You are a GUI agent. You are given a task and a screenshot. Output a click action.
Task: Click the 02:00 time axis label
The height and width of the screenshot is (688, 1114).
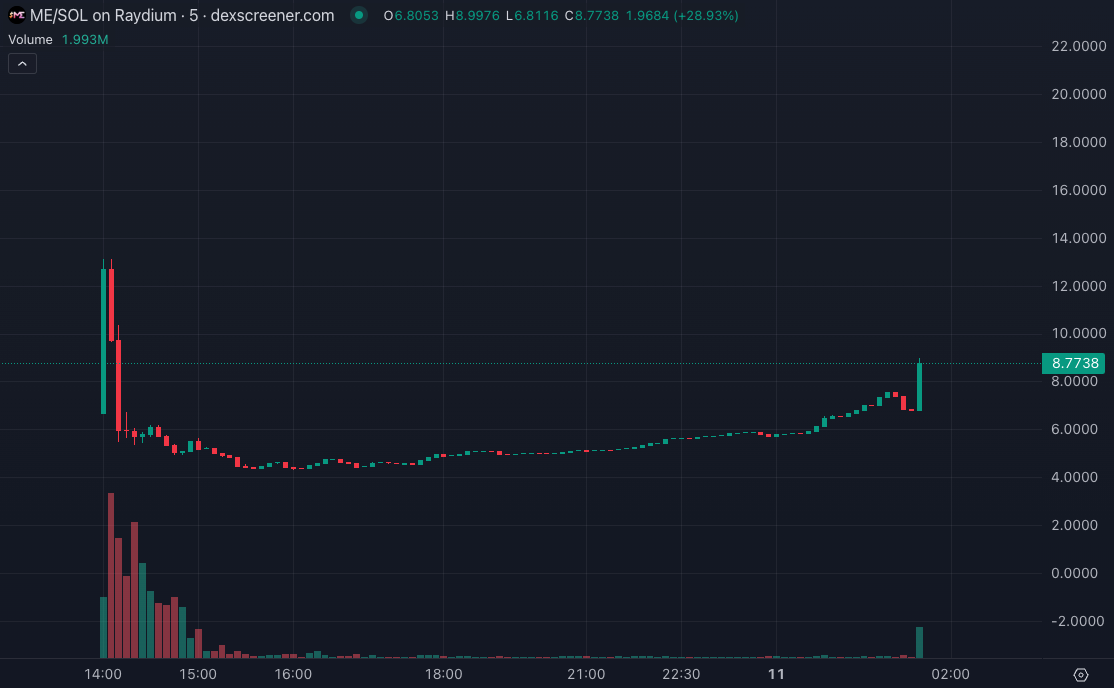point(951,674)
